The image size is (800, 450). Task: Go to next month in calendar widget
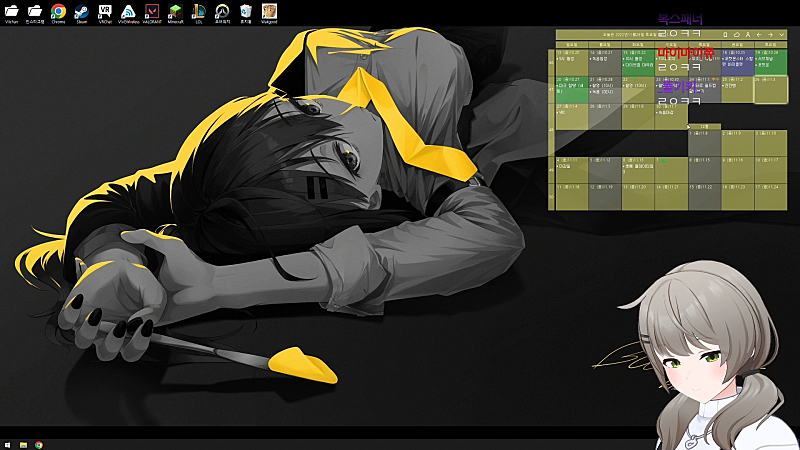[770, 35]
